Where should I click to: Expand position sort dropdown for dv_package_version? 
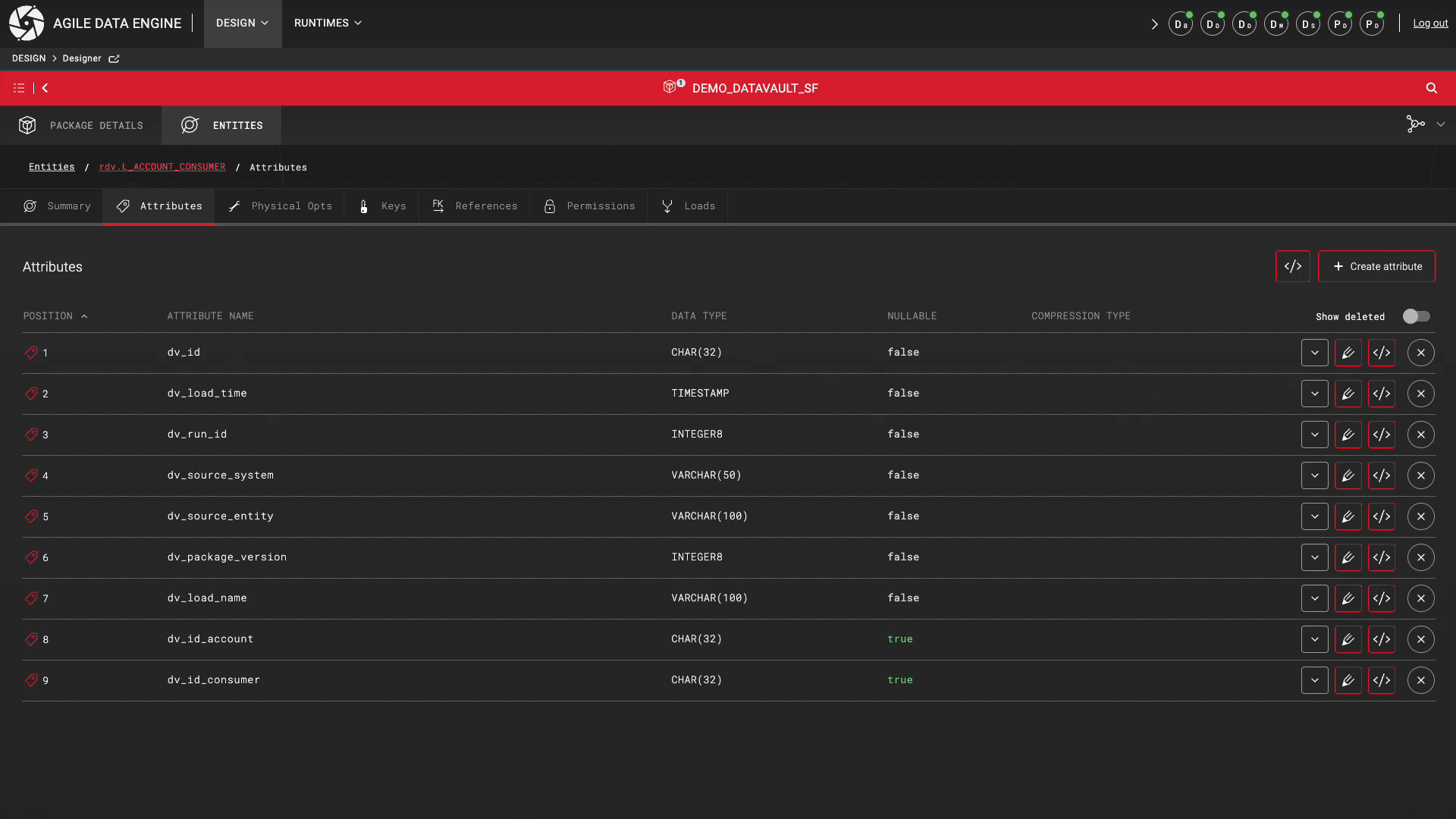pyautogui.click(x=1314, y=557)
